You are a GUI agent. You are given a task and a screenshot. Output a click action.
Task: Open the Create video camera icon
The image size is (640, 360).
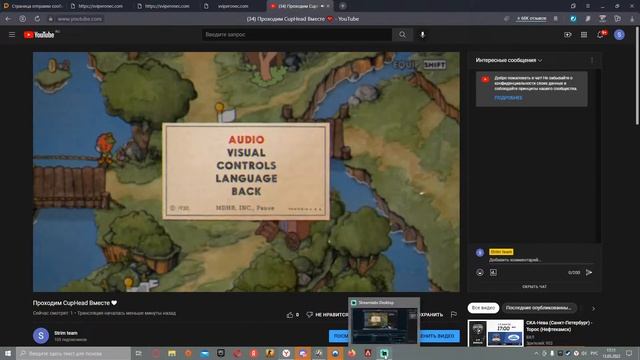[x=567, y=35]
